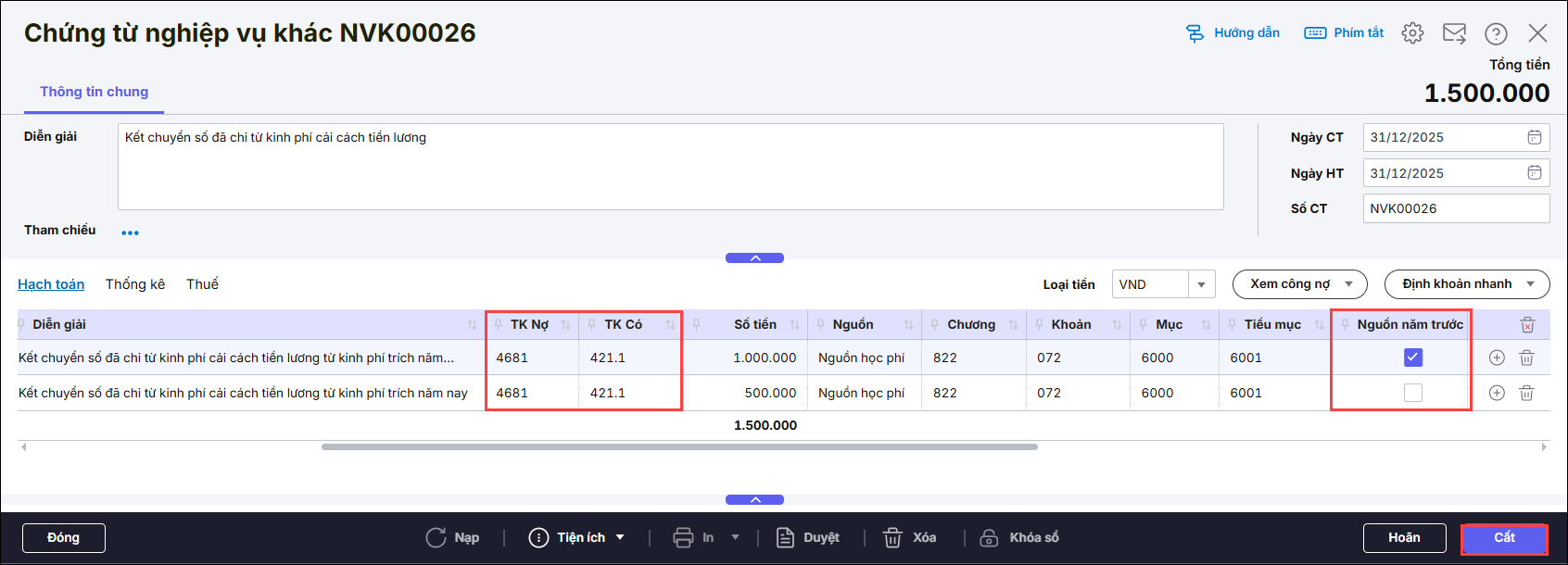Click the Xóa trash button
Screen dimensions: 1568x565
click(x=909, y=537)
